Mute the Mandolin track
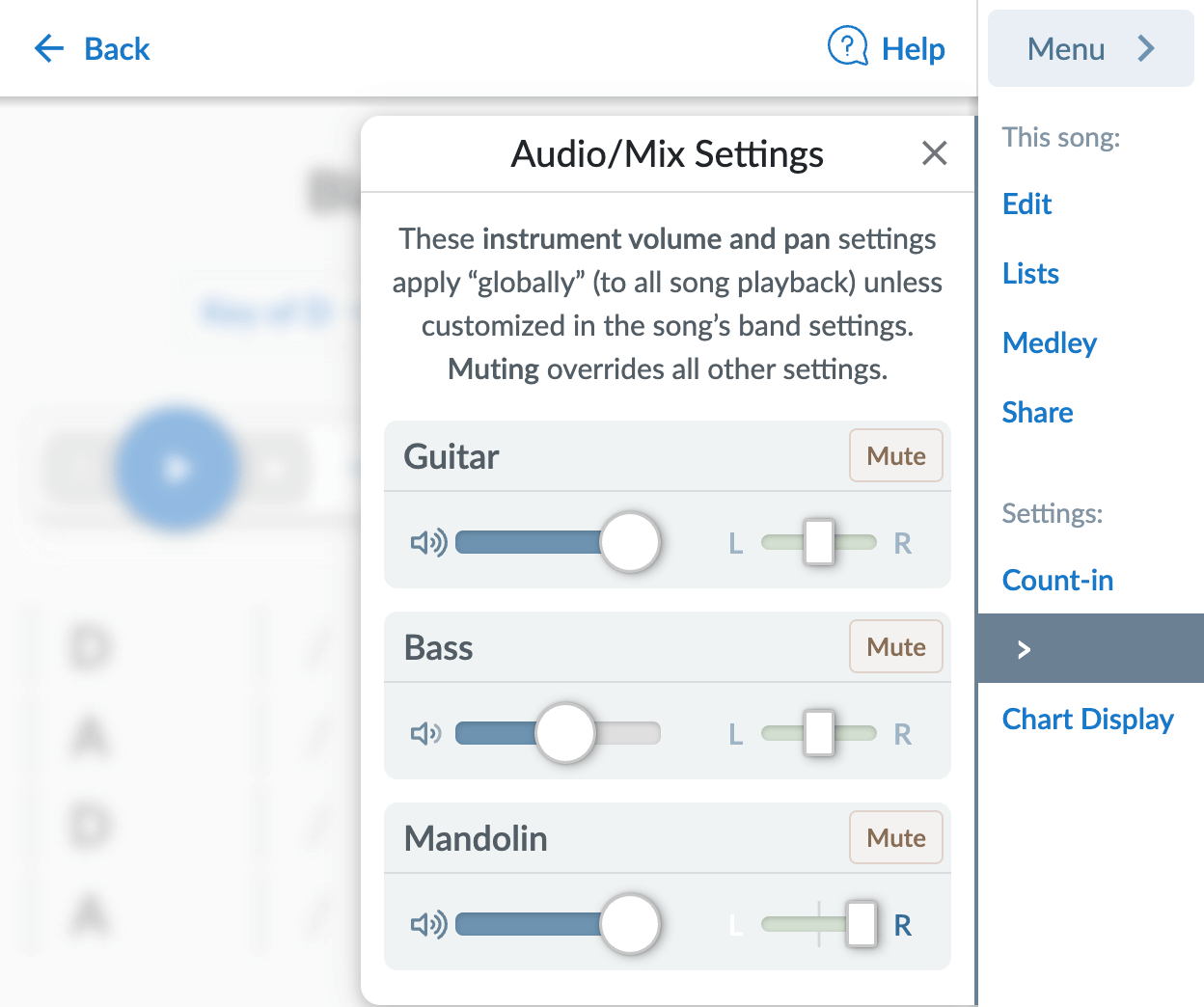The image size is (1204, 1007). click(x=895, y=837)
